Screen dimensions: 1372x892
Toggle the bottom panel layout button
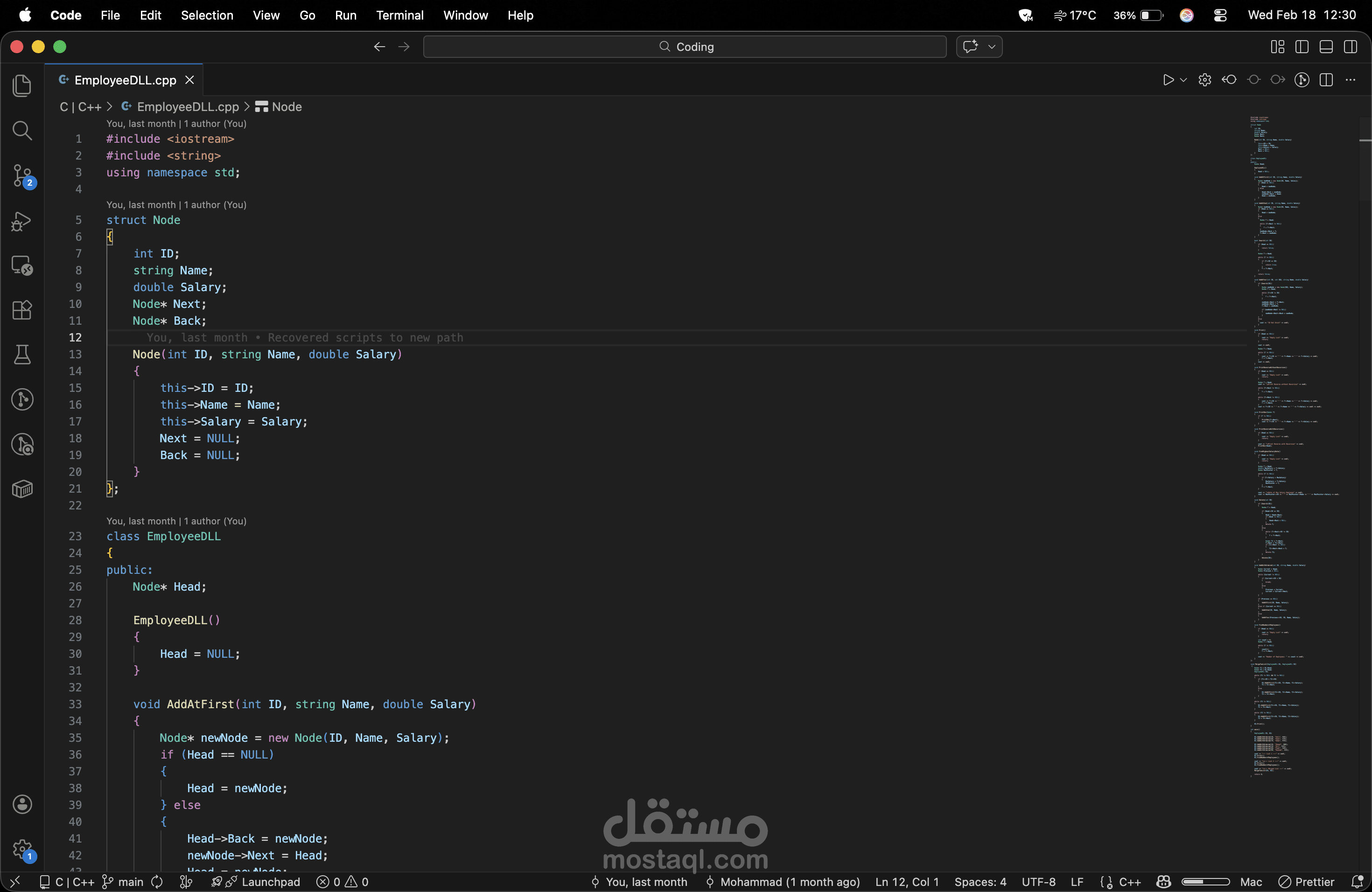(x=1326, y=47)
